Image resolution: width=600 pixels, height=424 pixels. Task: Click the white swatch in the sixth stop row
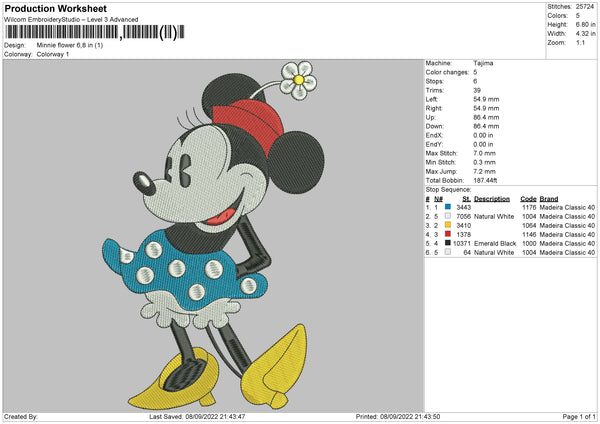point(447,252)
